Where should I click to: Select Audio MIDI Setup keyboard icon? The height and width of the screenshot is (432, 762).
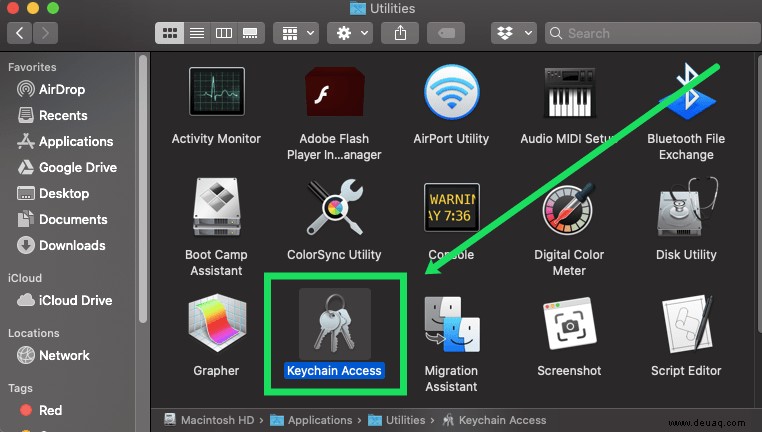[569, 92]
